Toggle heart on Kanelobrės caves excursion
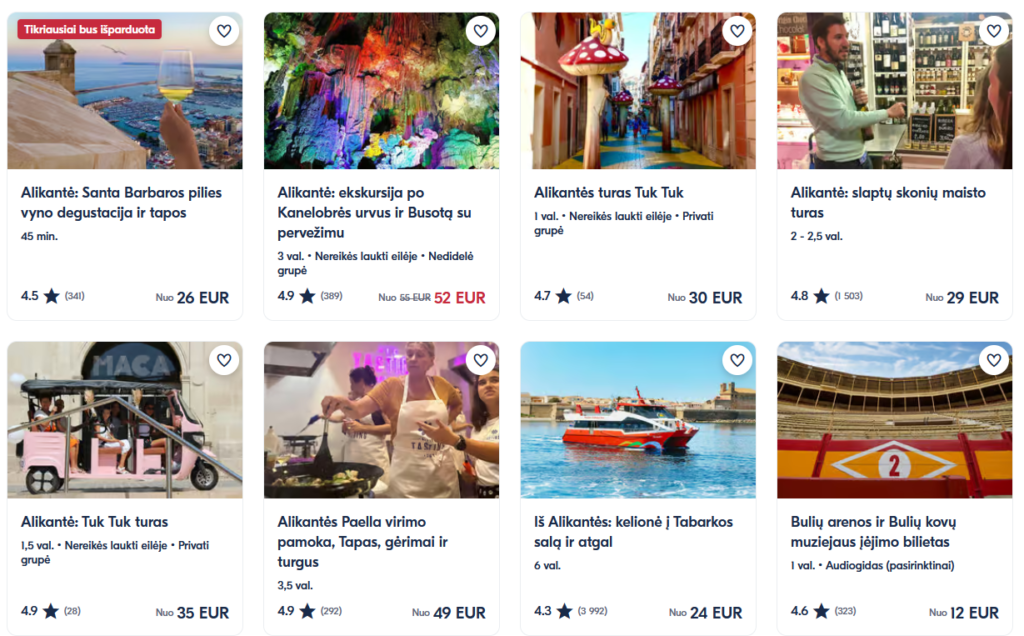The image size is (1024, 636). tap(481, 31)
